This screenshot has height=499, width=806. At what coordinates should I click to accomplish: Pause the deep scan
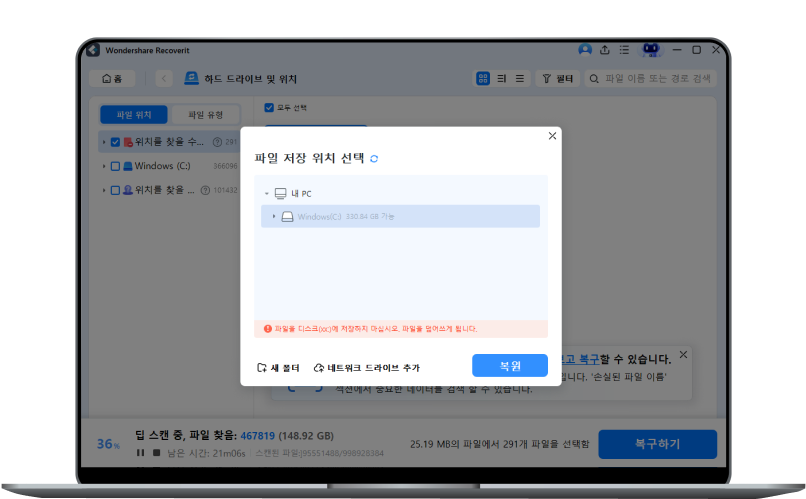coord(141,453)
